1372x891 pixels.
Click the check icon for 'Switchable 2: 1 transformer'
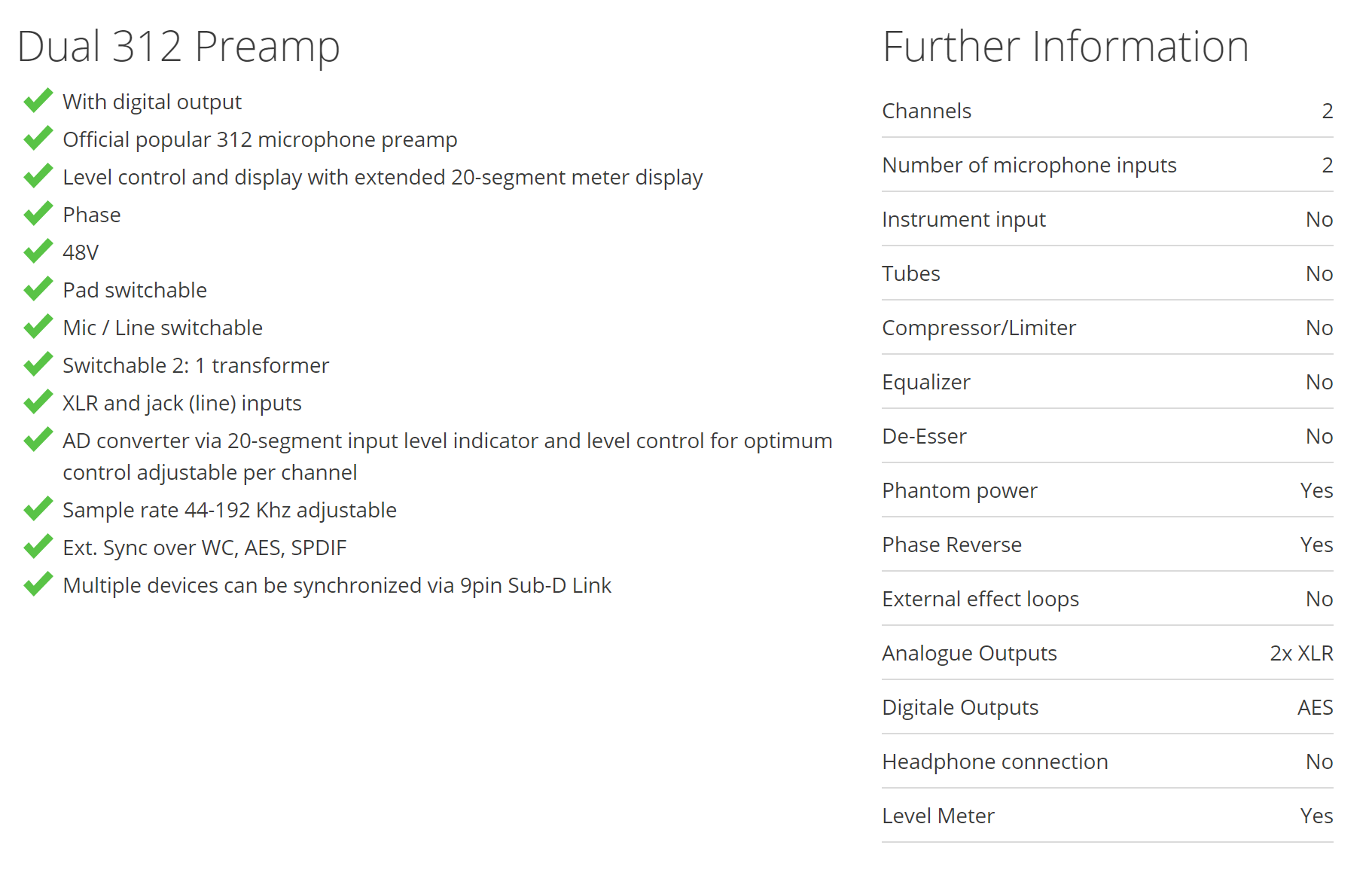(x=38, y=364)
